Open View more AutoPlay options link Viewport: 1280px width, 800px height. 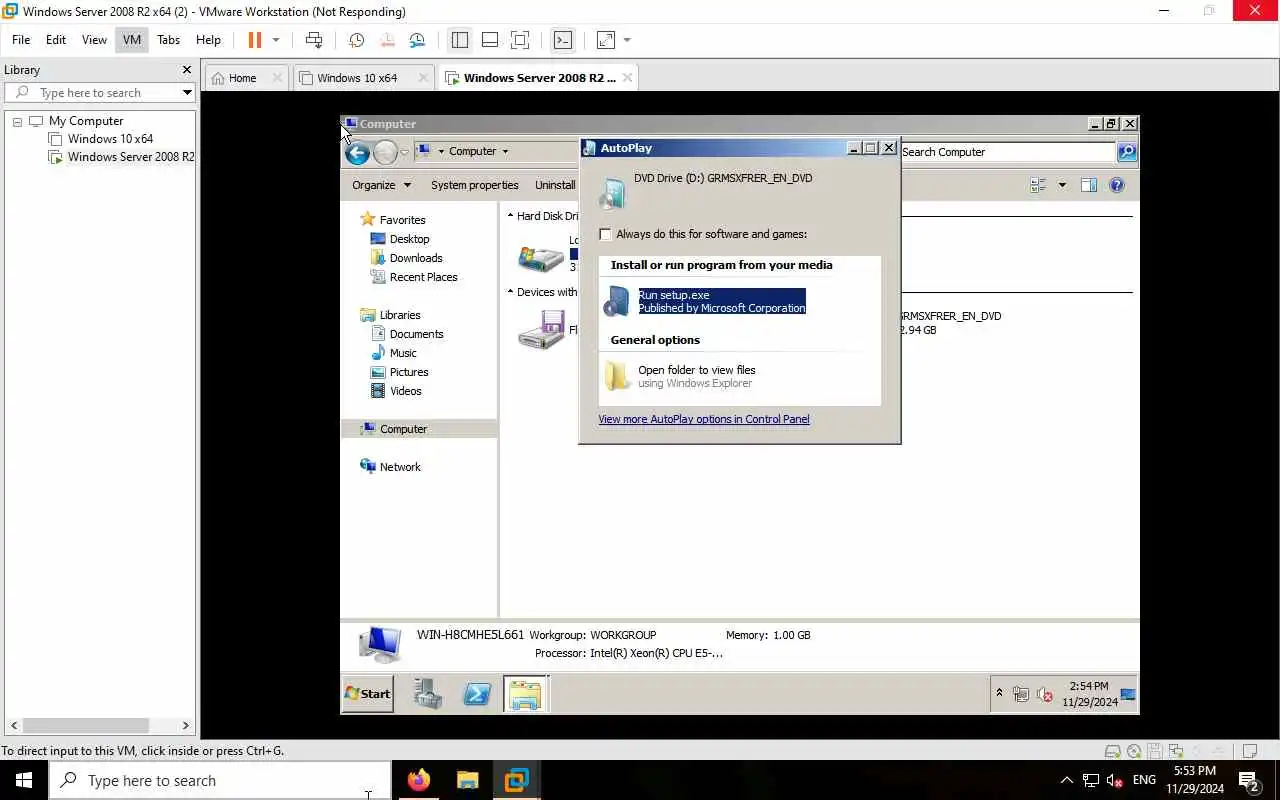click(704, 419)
